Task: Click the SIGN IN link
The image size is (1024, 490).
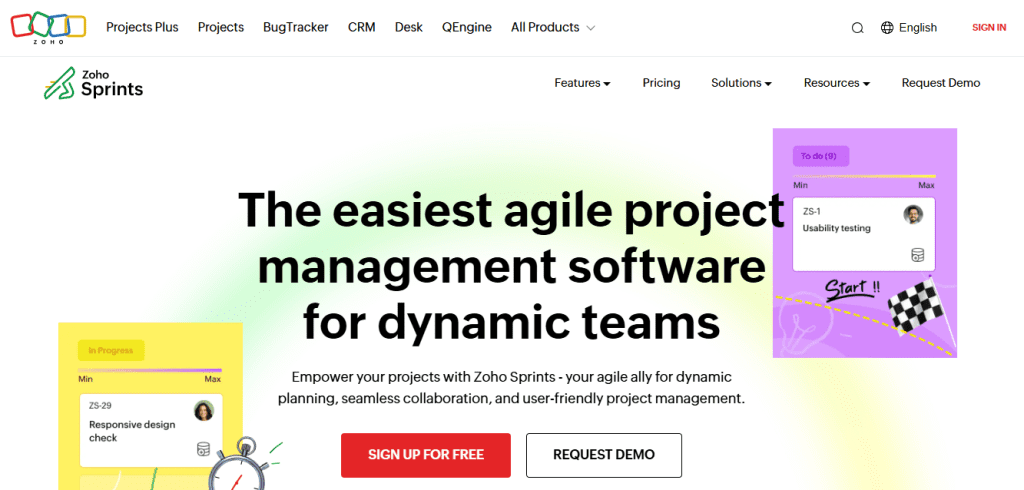Action: coord(989,27)
